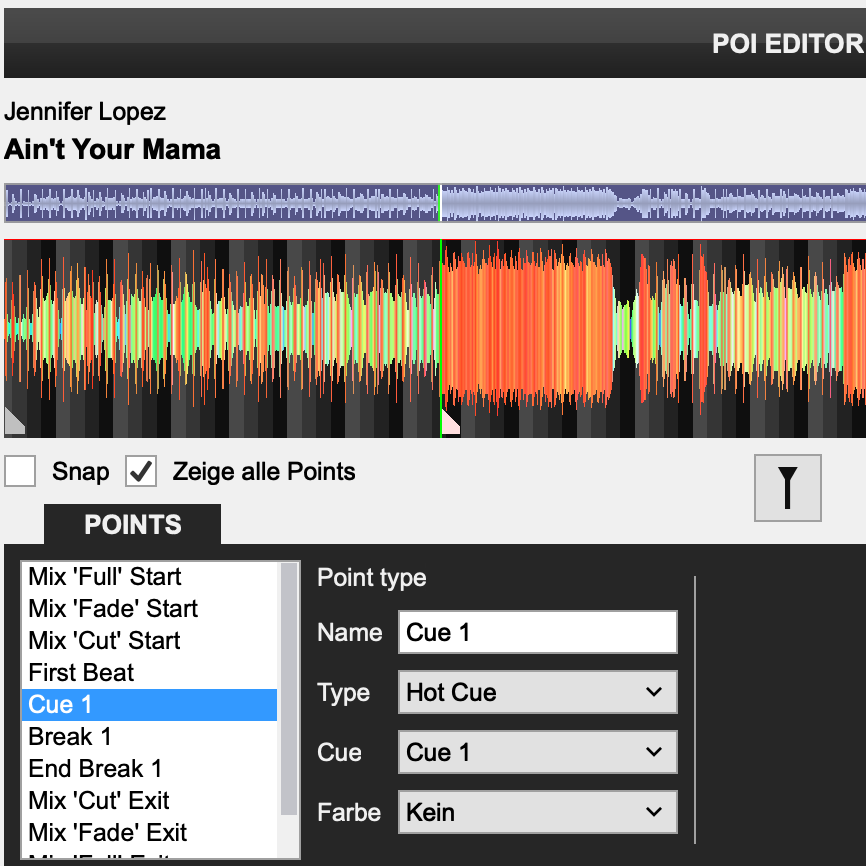Click the artist name Jennifer Lopez
This screenshot has height=866, width=866.
pos(85,112)
